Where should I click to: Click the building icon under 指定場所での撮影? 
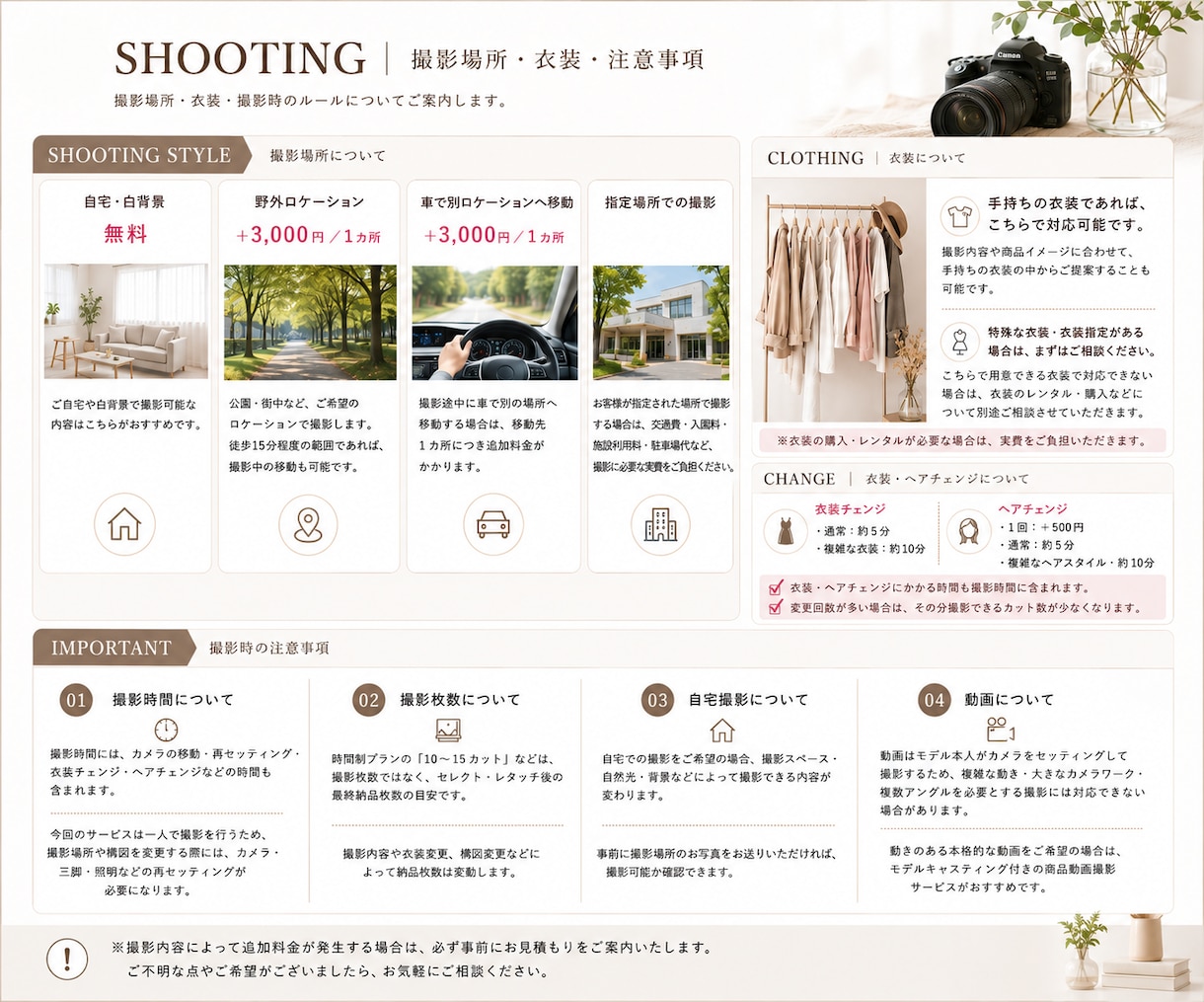660,524
